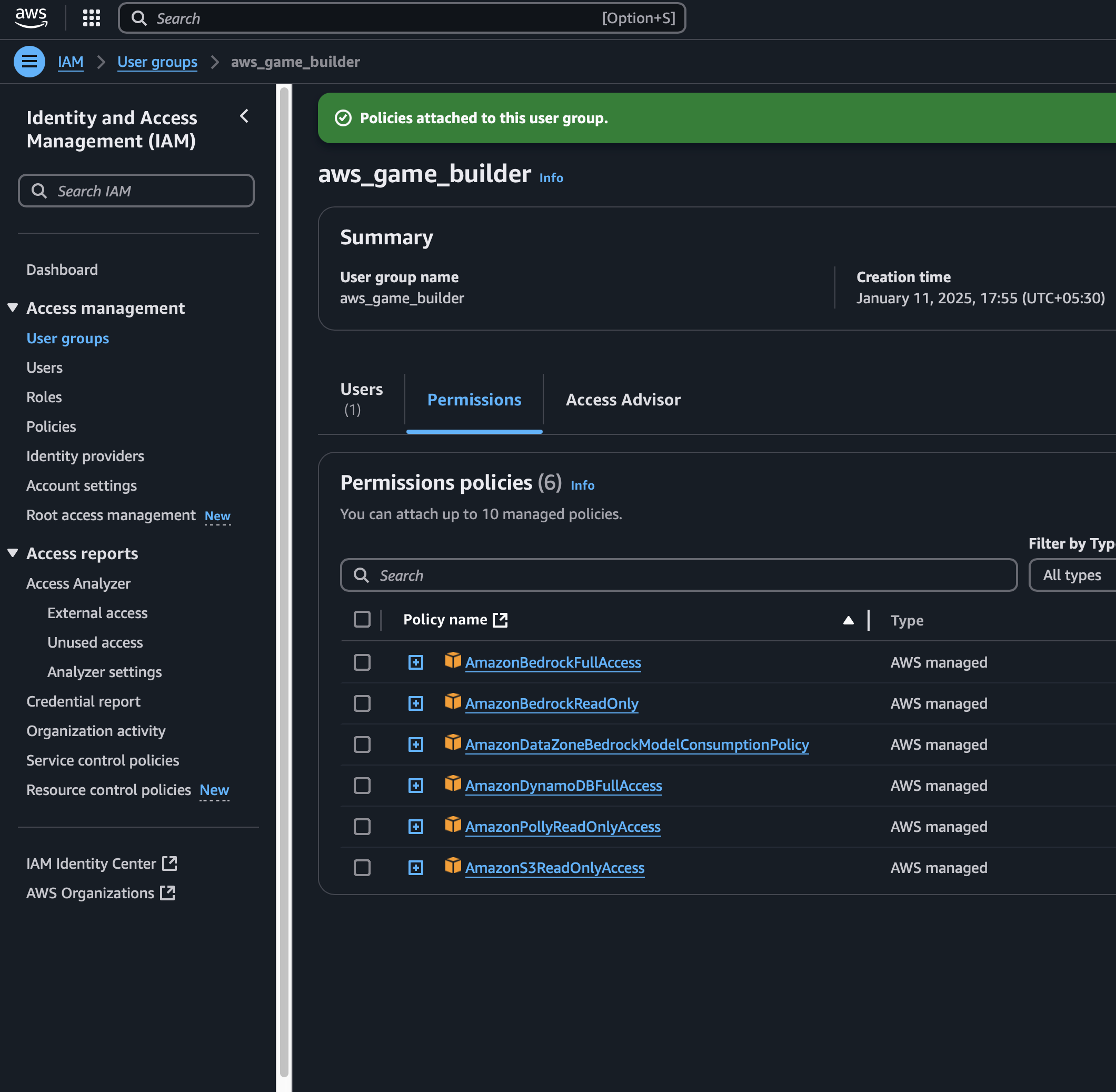Collapse the IAM sidebar with the chevron

[244, 116]
